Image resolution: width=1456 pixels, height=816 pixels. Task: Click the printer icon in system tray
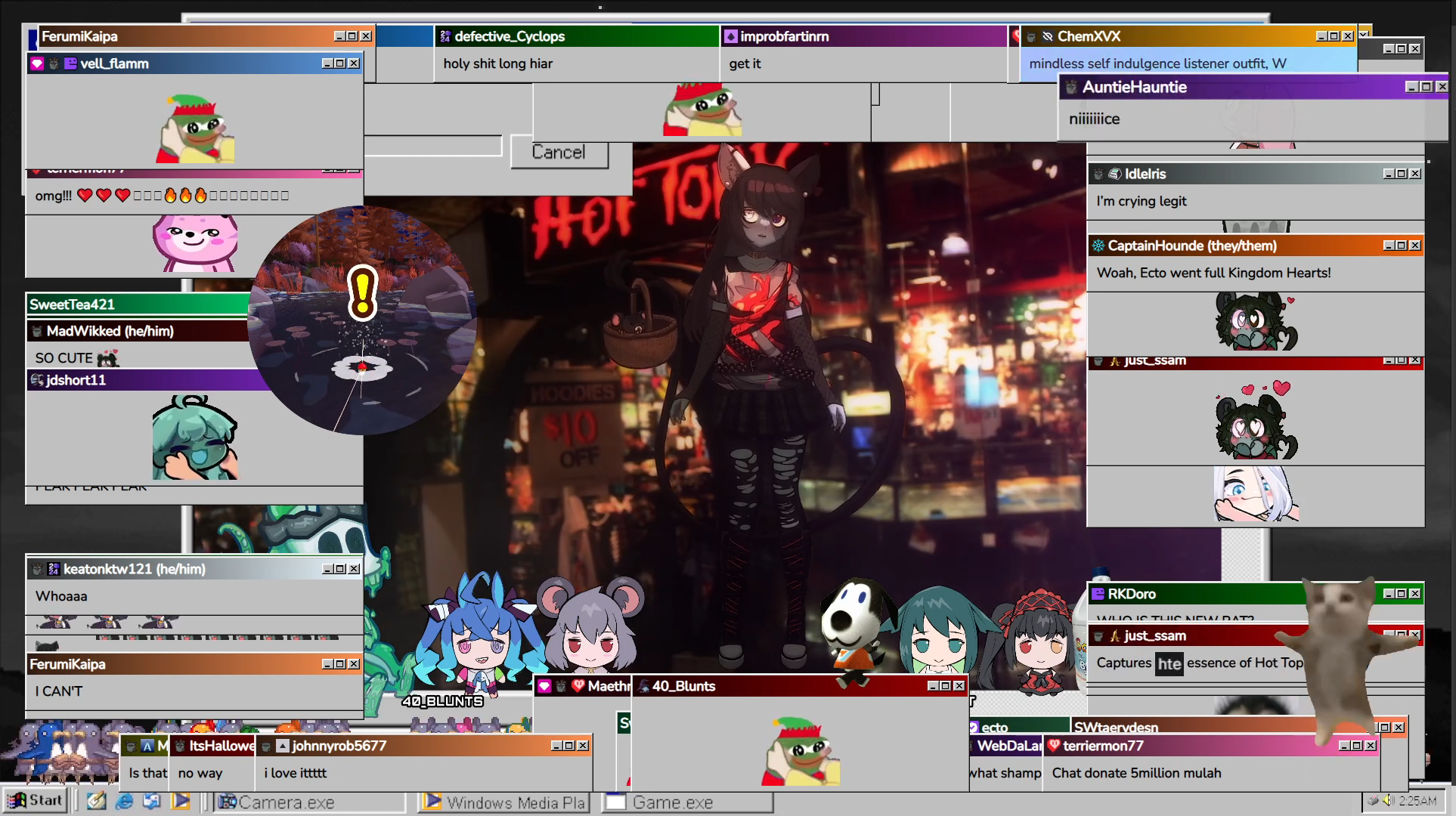click(x=1373, y=800)
